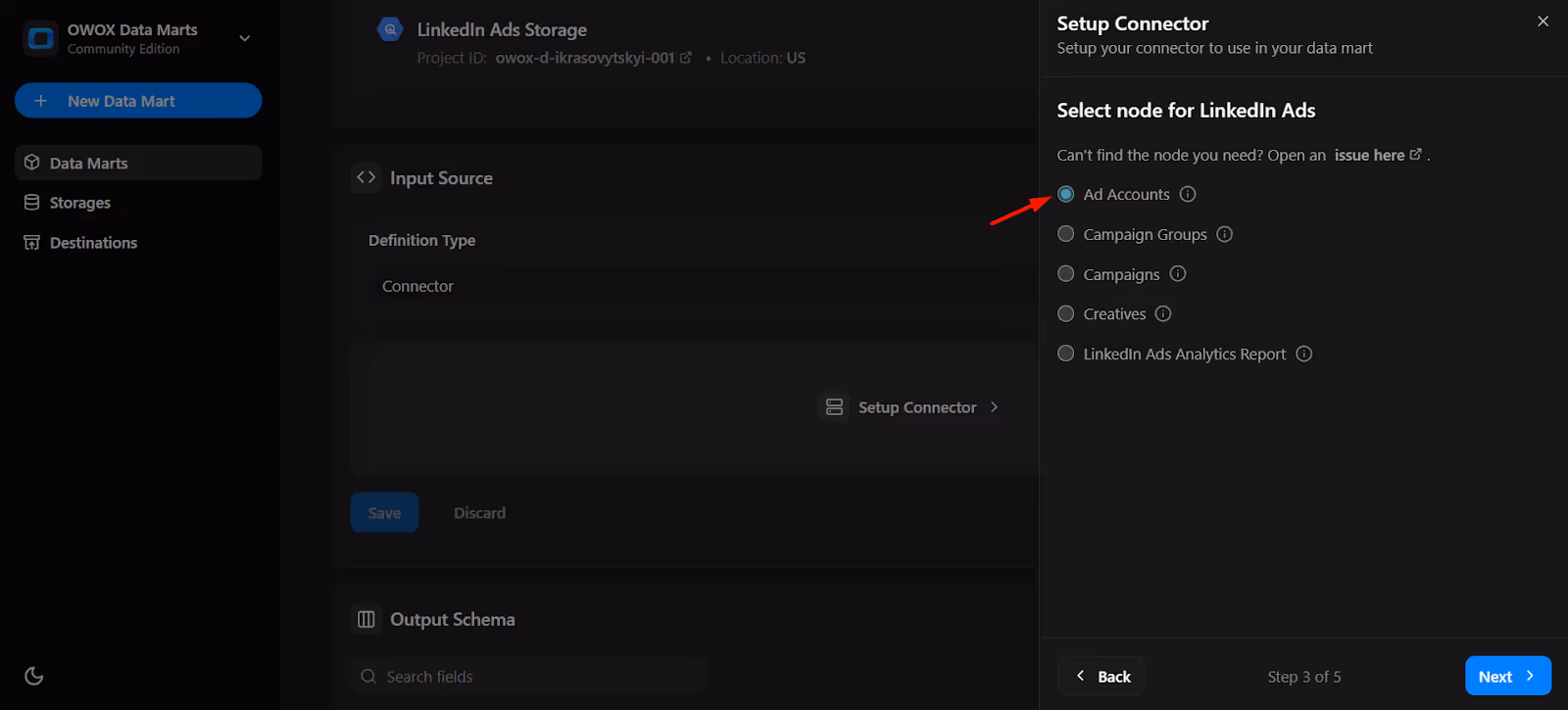
Task: Click the info icon next to Creatives
Action: pyautogui.click(x=1163, y=313)
